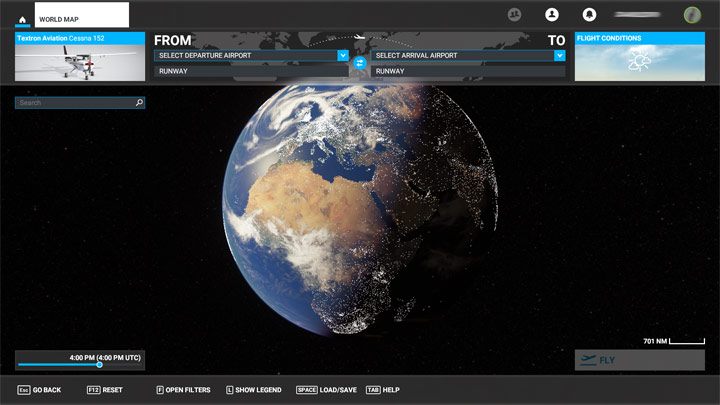Expand the Select Departure Airport dropdown
720x405 pixels.
pyautogui.click(x=343, y=56)
